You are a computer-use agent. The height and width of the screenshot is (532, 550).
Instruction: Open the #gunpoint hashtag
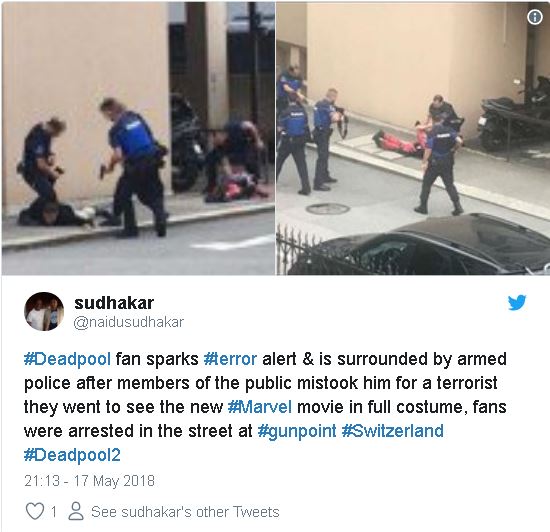297,431
